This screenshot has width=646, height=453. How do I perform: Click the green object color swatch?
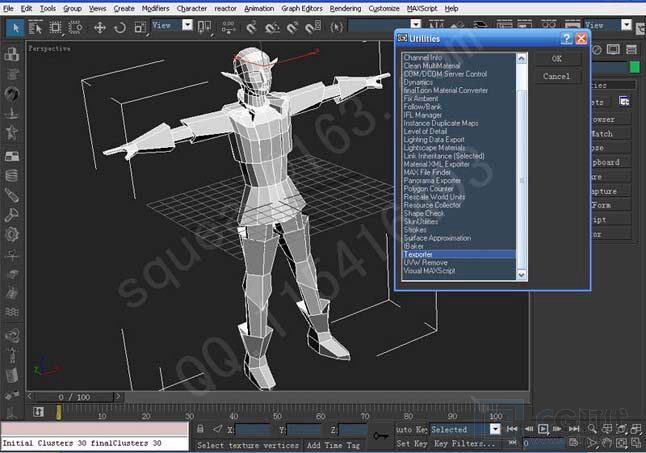click(x=635, y=67)
